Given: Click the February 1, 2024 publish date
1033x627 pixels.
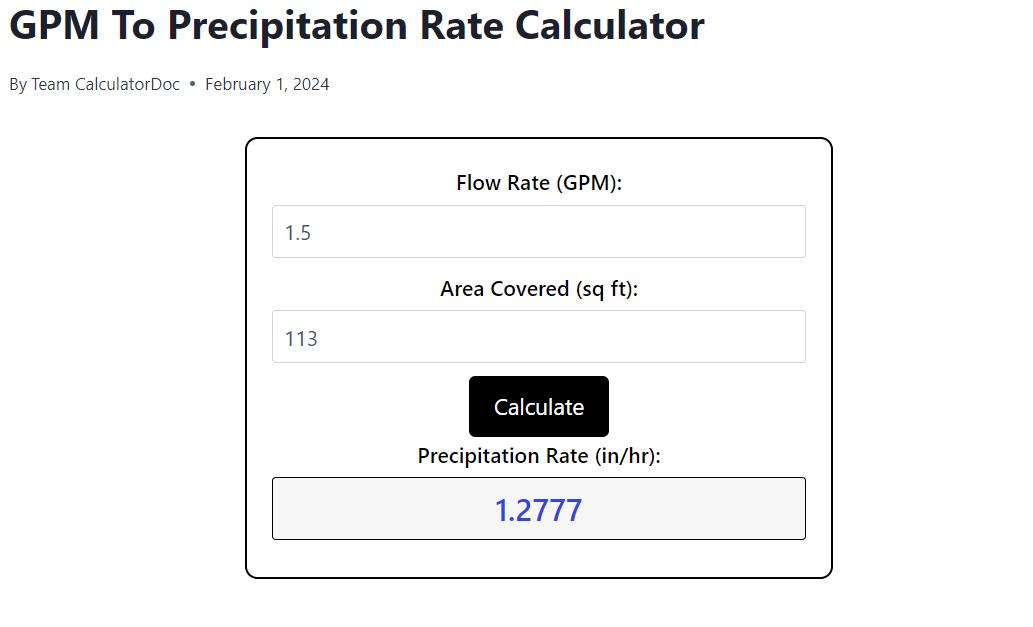Looking at the screenshot, I should [267, 84].
